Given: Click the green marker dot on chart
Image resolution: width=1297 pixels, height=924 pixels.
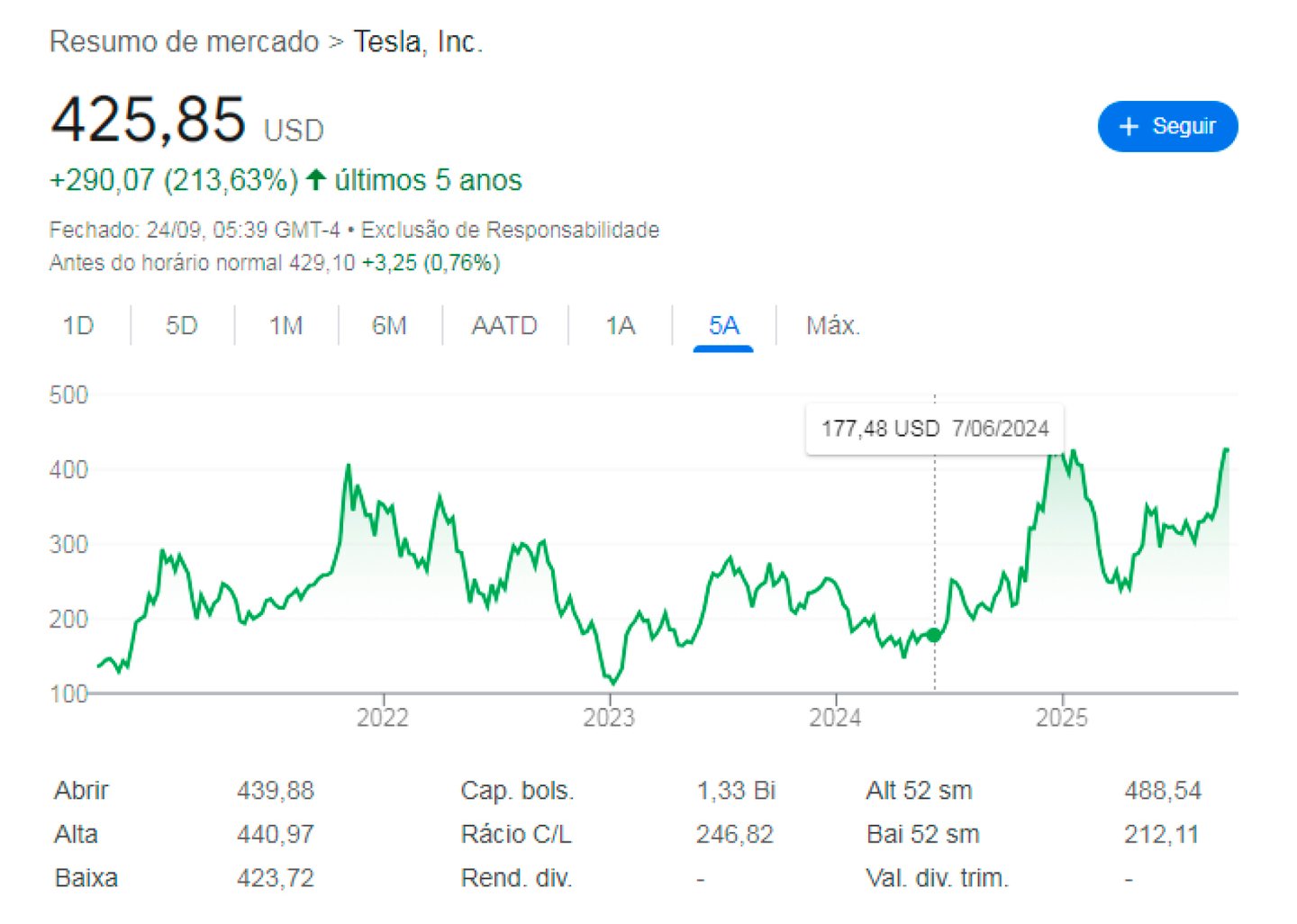Looking at the screenshot, I should pos(934,635).
